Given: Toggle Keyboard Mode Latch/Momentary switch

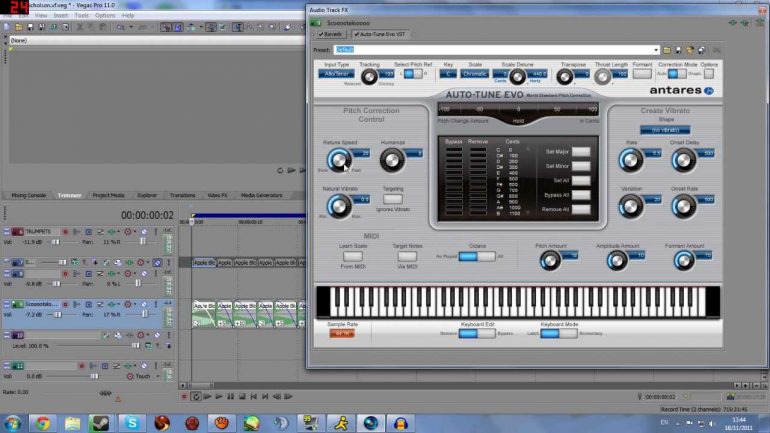Looking at the screenshot, I should (x=558, y=333).
